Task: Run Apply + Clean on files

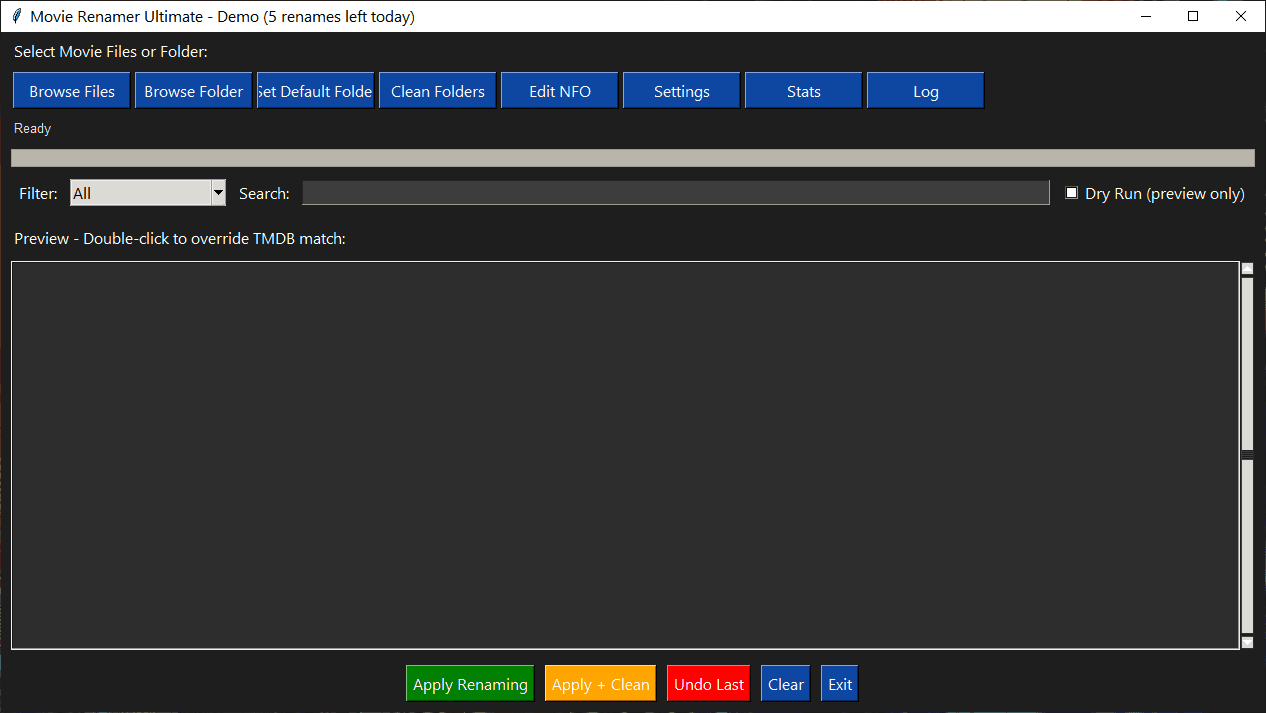Action: coord(600,683)
